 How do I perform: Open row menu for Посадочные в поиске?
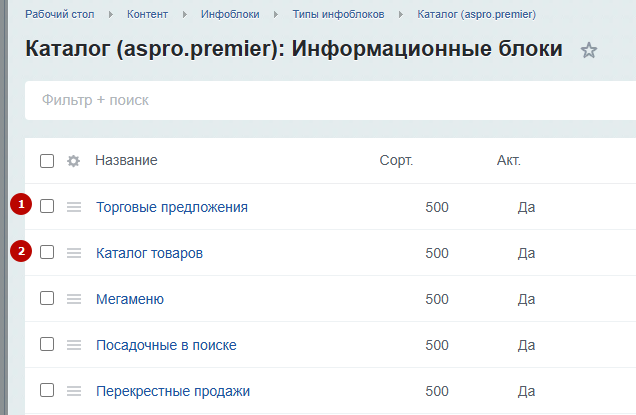[x=74, y=345]
